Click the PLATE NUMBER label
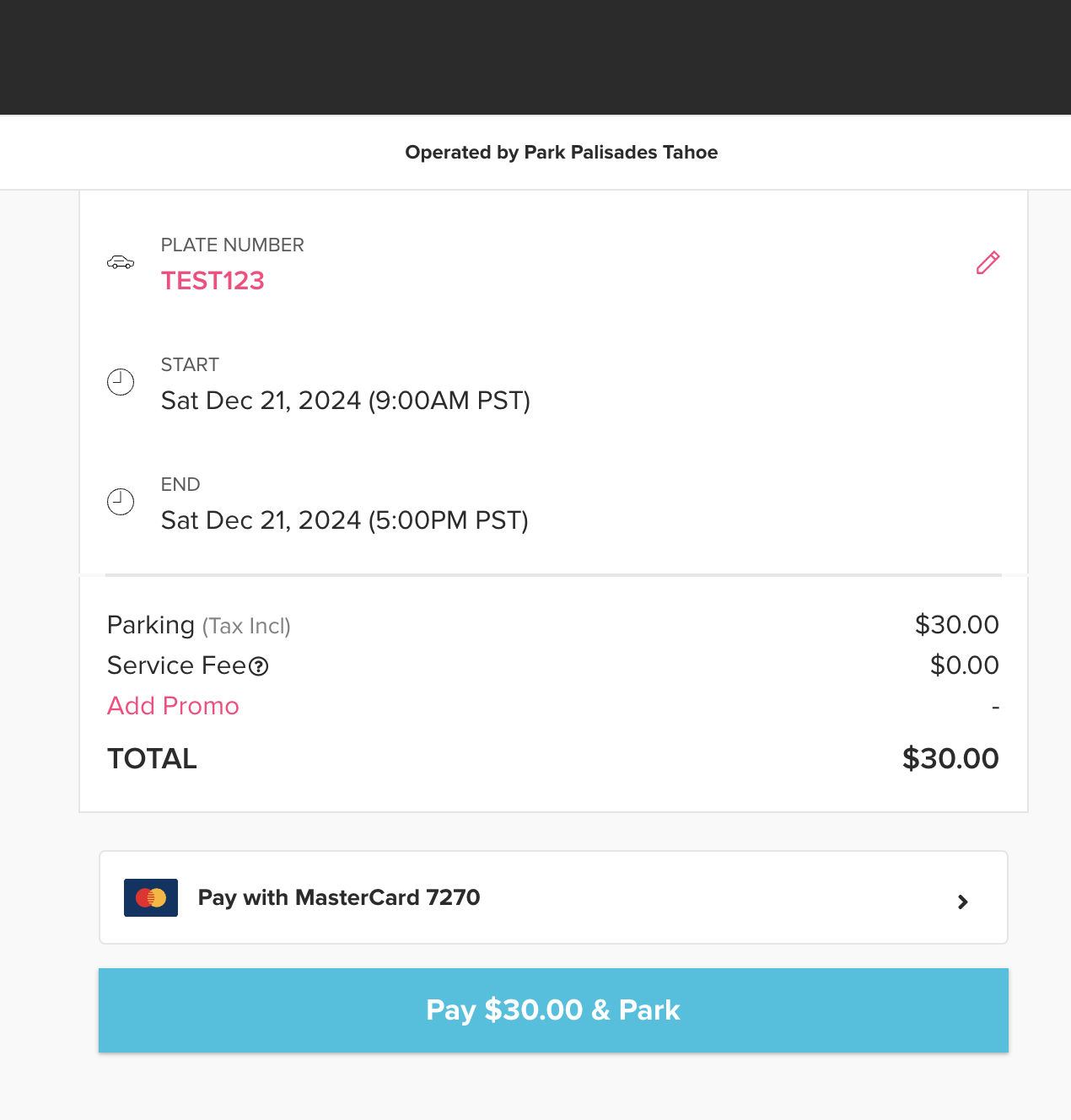This screenshot has height=1120, width=1071. (x=232, y=245)
